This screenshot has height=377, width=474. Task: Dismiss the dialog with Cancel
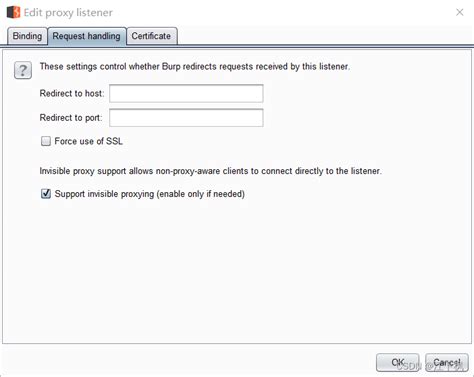447,362
